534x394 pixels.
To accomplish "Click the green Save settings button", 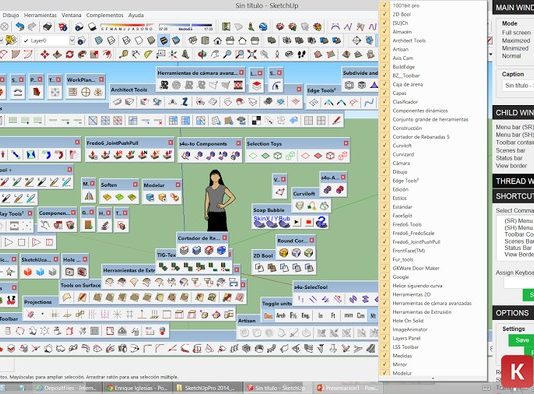I will tap(521, 340).
